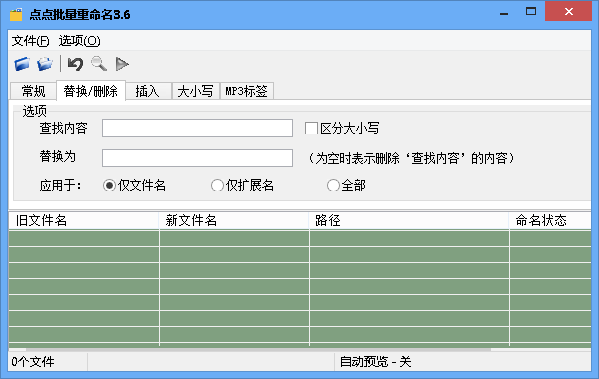599x379 pixels.
Task: Choose the 全部 radio option
Action: tap(333, 186)
